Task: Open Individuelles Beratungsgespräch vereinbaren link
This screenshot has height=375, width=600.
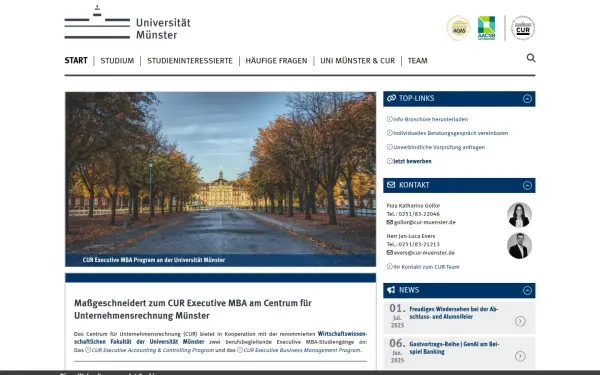Action: pyautogui.click(x=451, y=133)
